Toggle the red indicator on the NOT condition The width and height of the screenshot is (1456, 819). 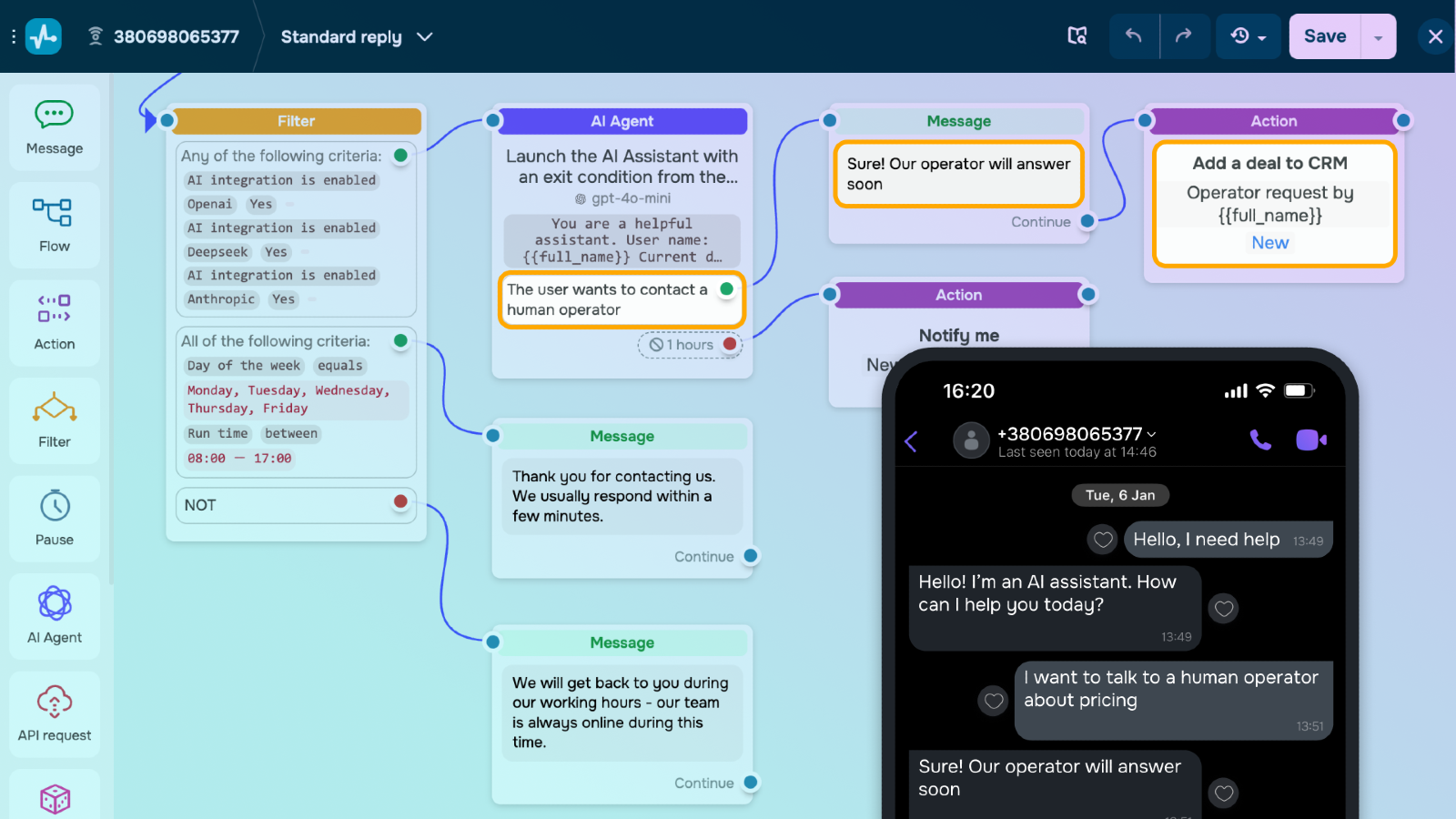[x=400, y=501]
